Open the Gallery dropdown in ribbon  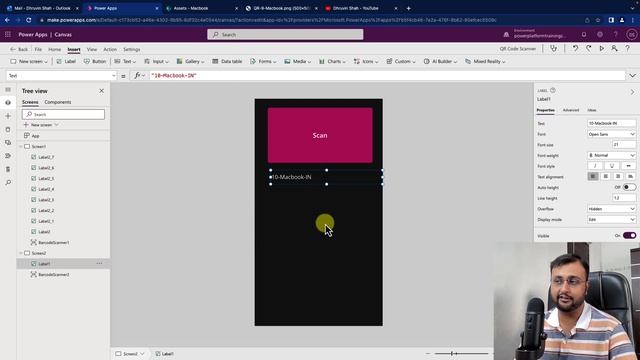coord(190,61)
